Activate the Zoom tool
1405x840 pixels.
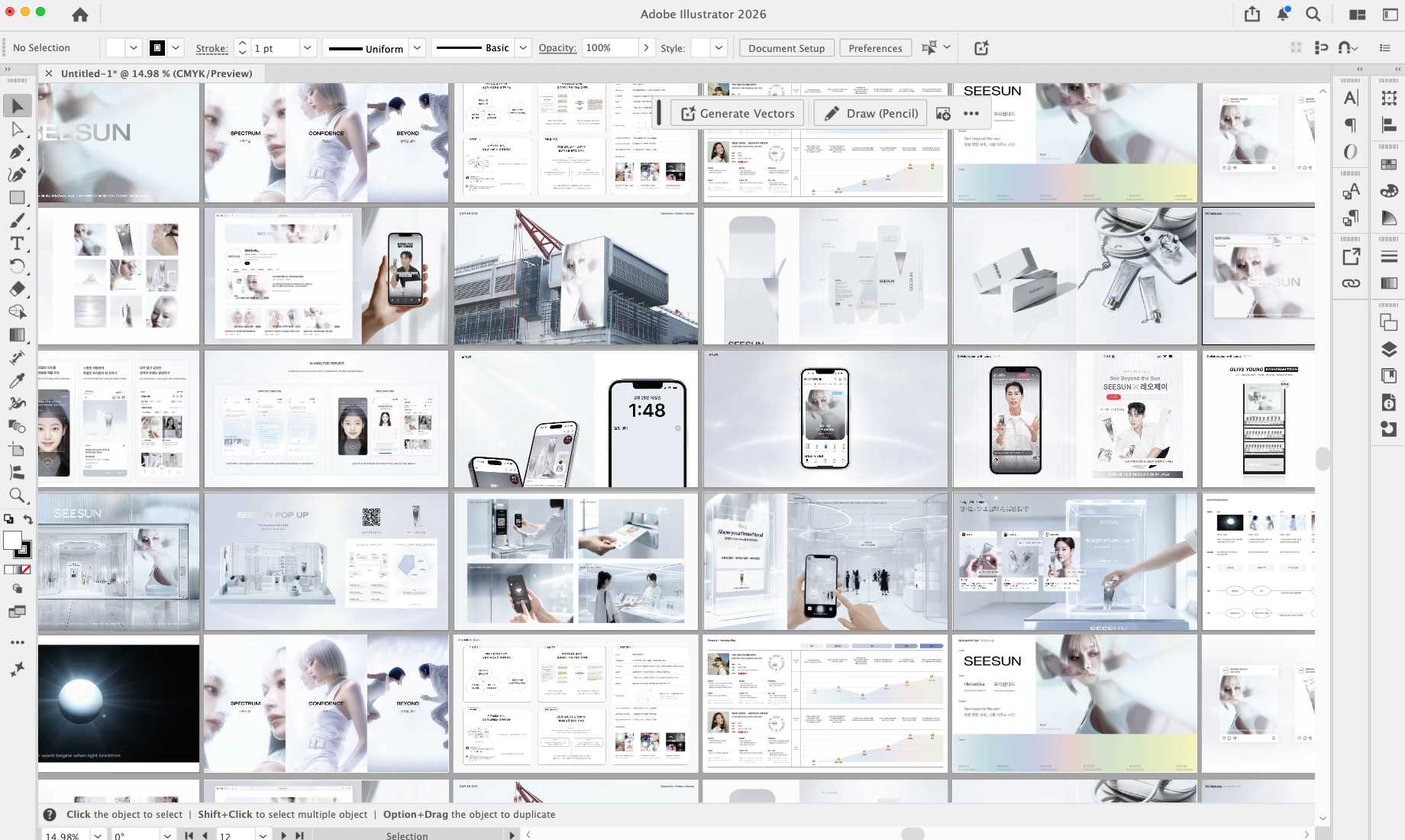[17, 495]
